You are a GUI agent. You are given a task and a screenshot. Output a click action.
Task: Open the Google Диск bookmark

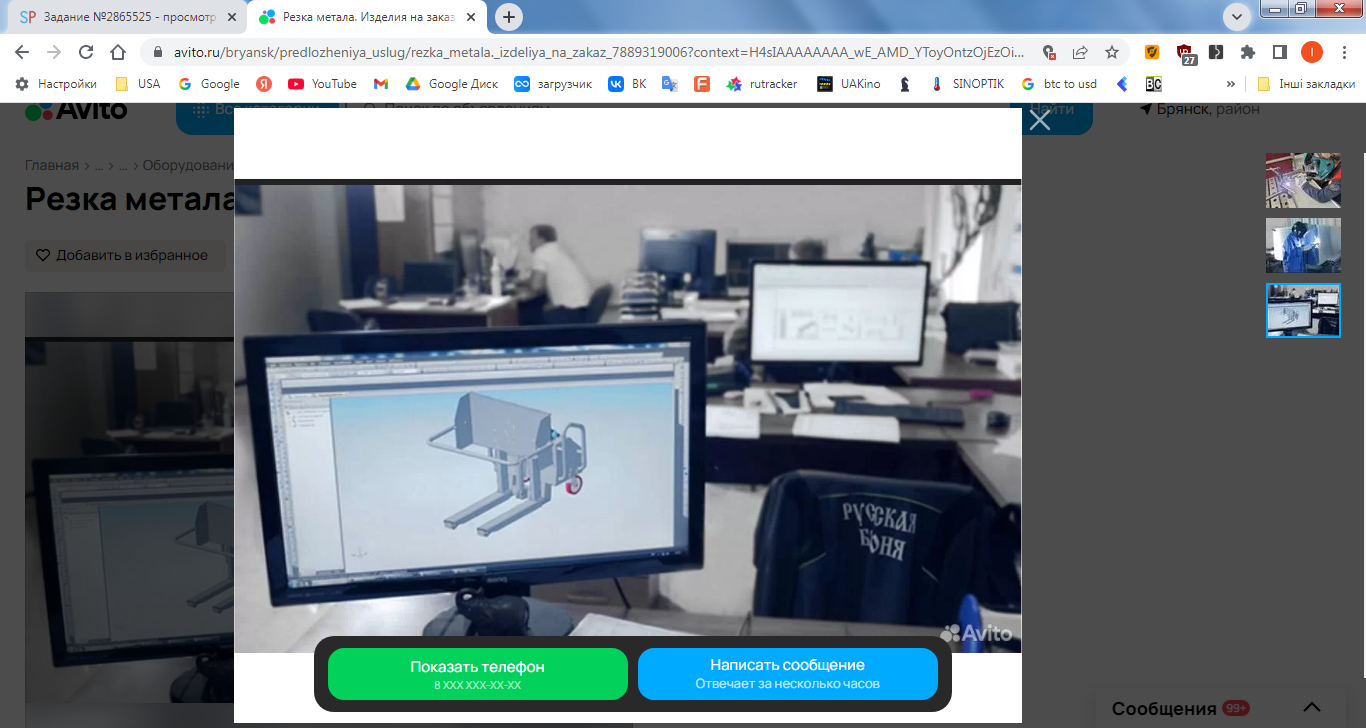(452, 84)
